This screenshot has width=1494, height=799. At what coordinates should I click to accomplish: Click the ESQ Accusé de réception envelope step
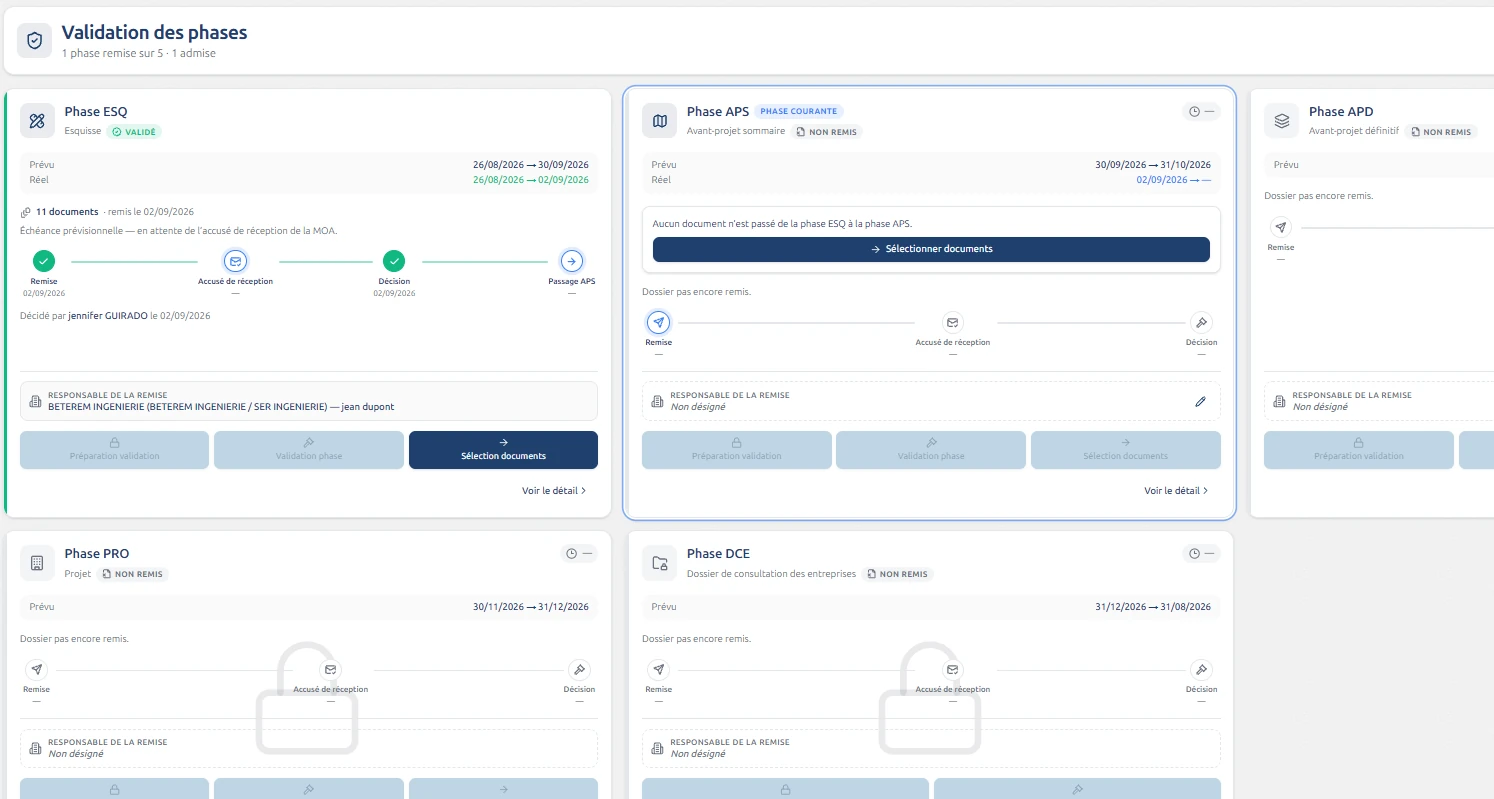[x=235, y=261]
